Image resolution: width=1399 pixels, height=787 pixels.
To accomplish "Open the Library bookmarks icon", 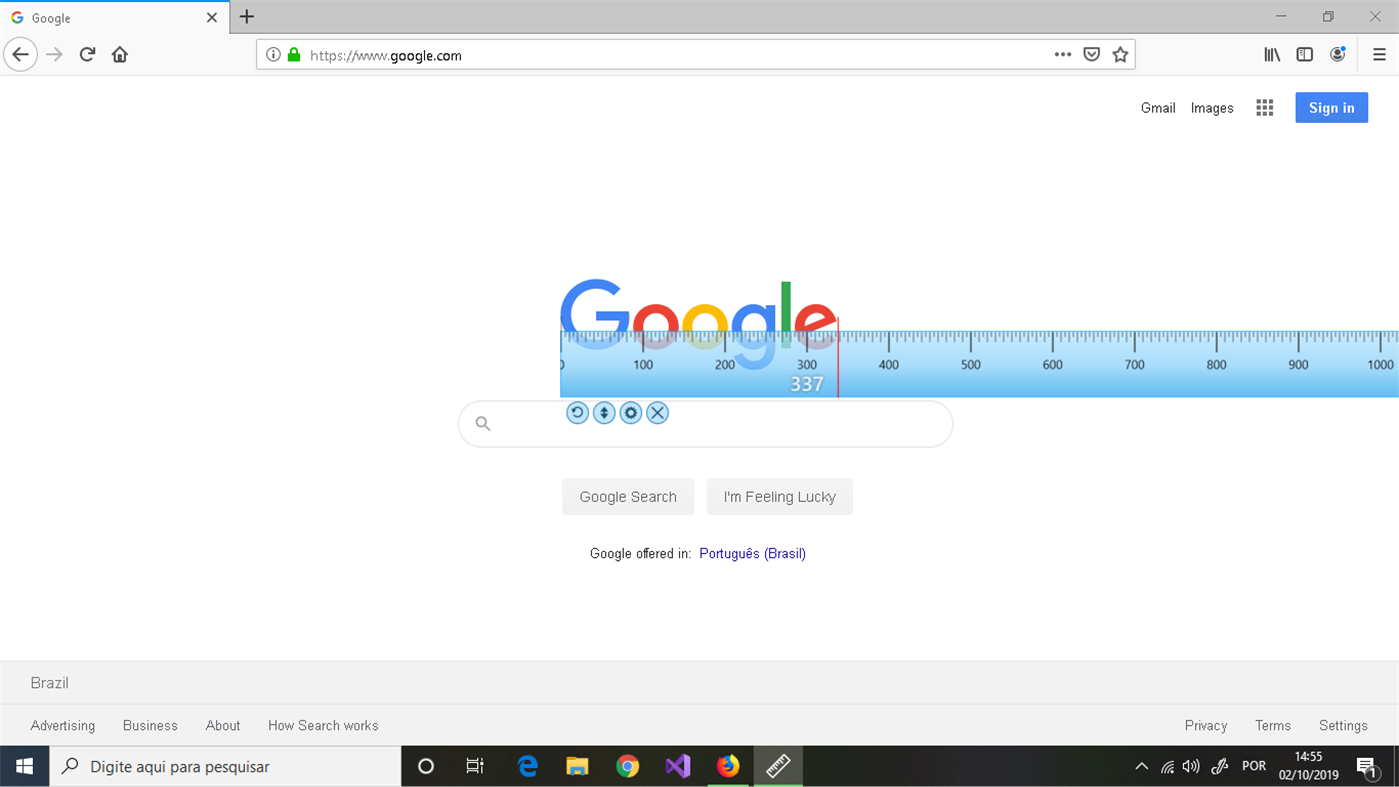I will click(1272, 55).
